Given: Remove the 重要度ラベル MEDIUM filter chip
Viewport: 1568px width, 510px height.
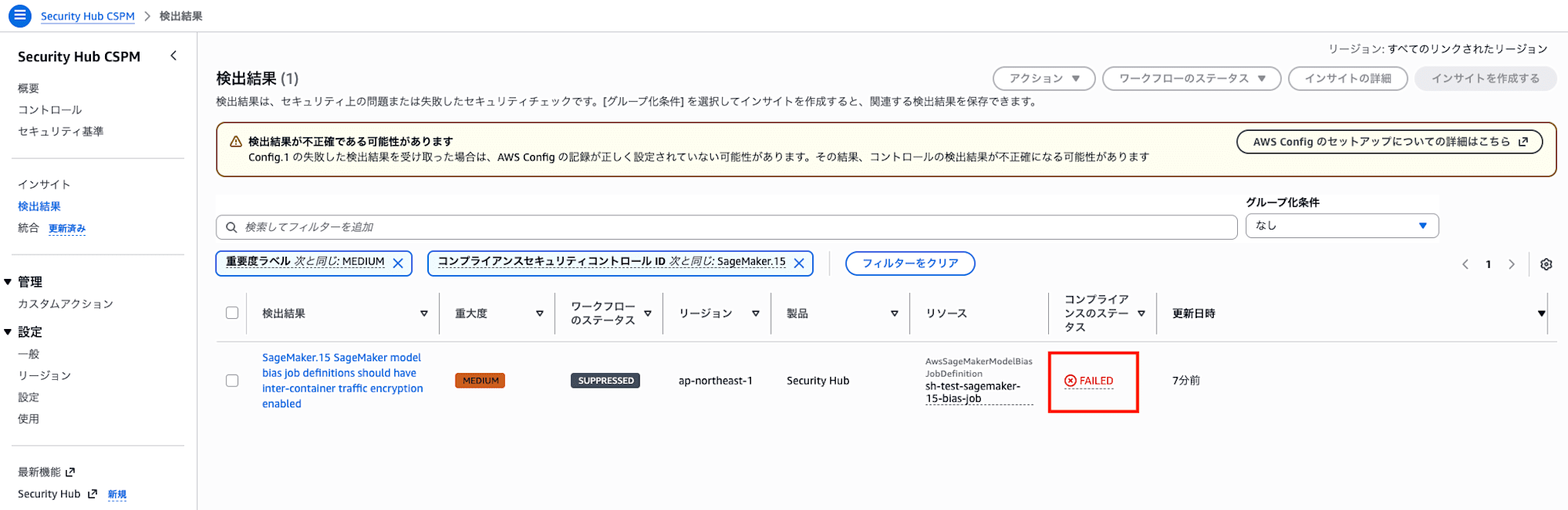Looking at the screenshot, I should [398, 263].
